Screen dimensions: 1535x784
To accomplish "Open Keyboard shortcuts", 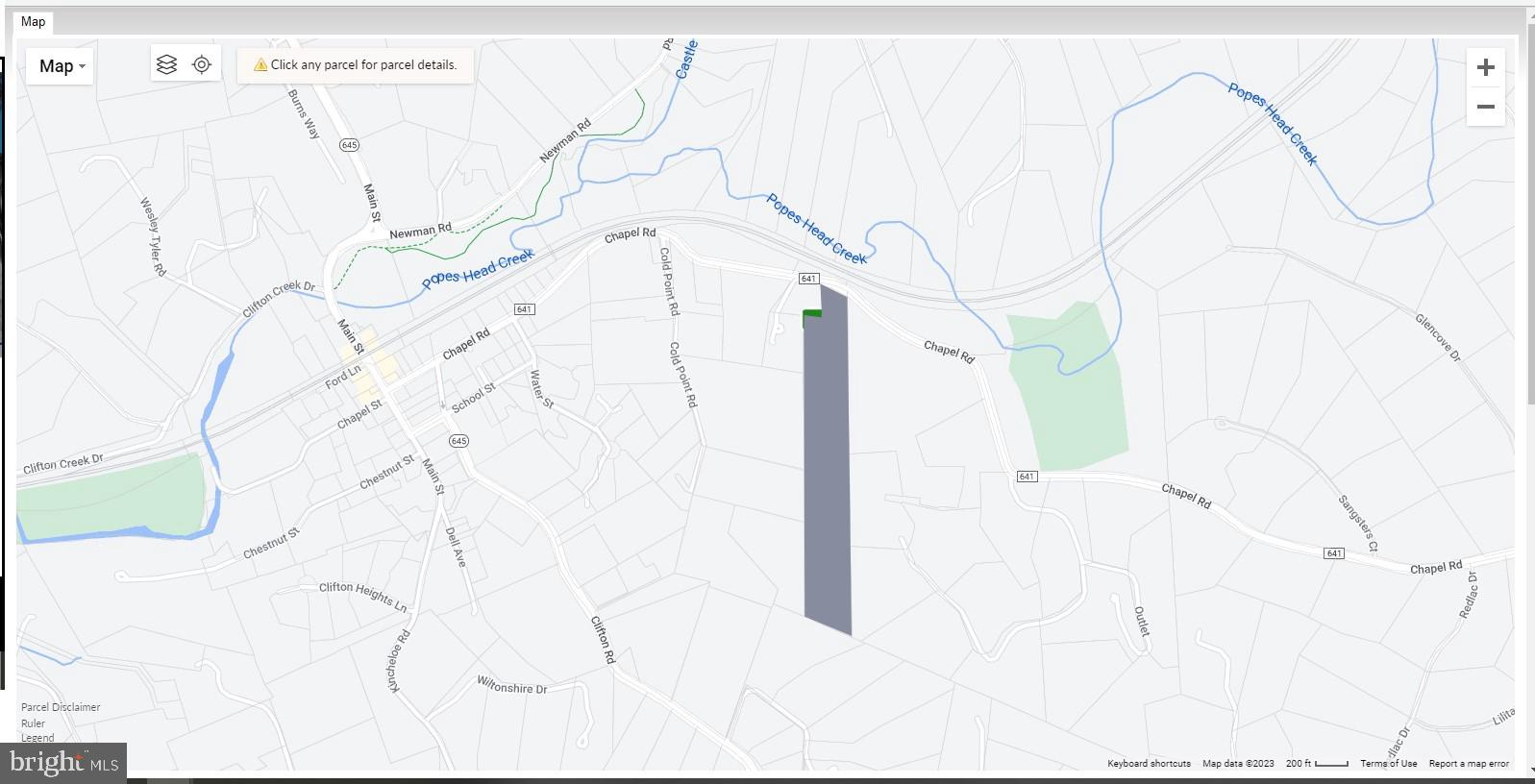I will 1149,764.
